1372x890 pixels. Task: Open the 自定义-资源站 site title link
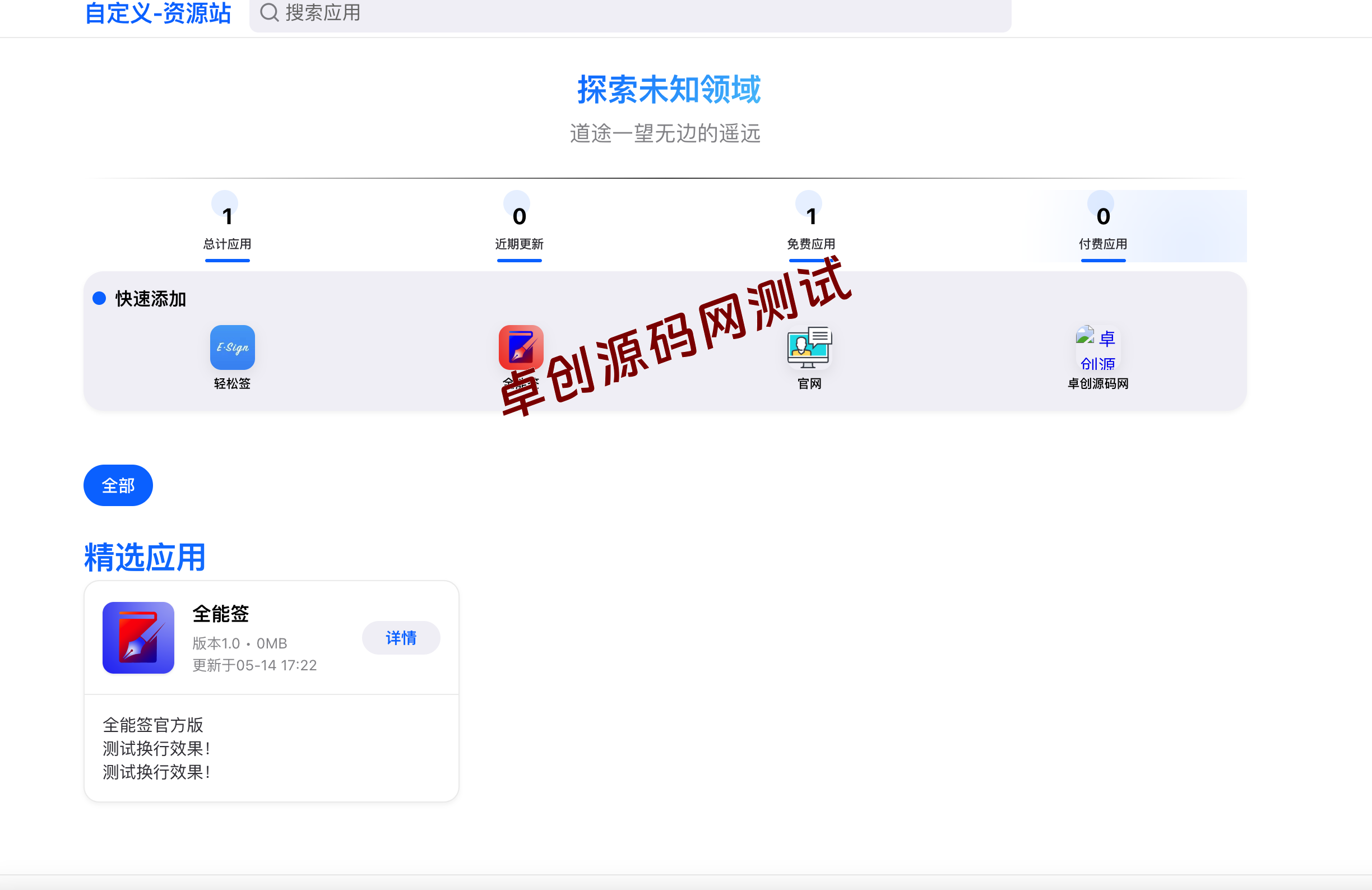[x=158, y=13]
